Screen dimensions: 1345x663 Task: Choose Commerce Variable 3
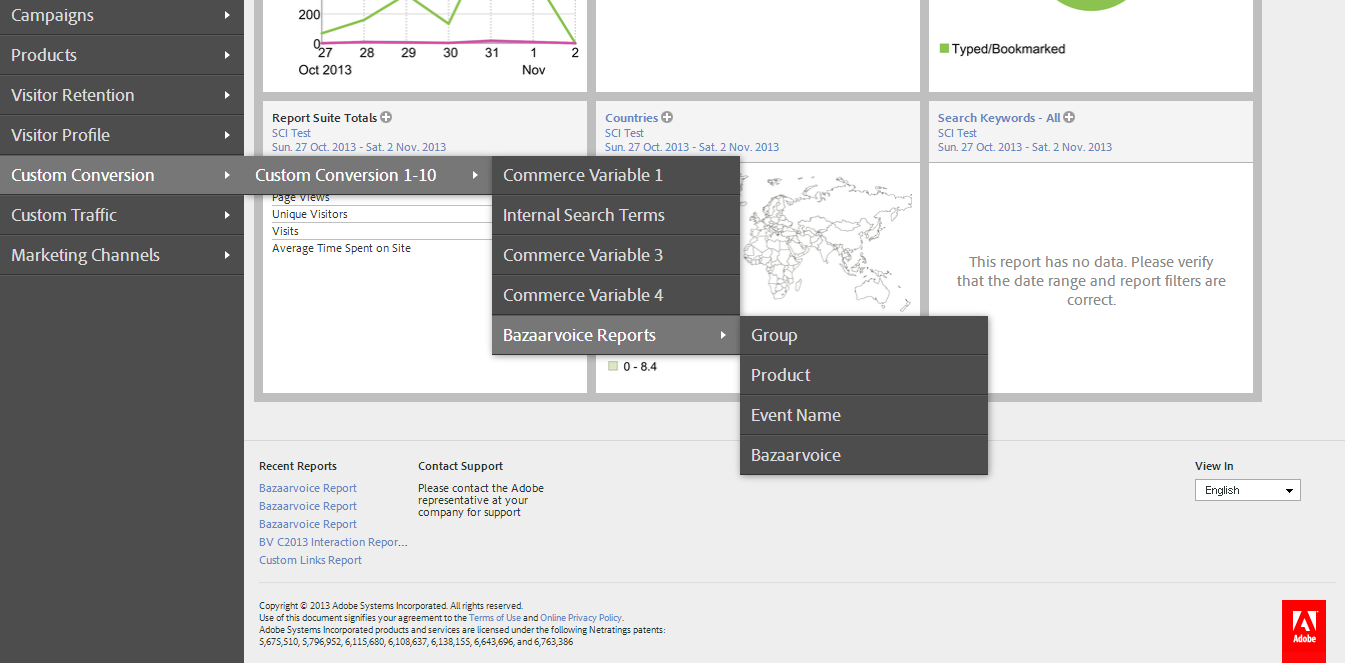click(x=616, y=255)
